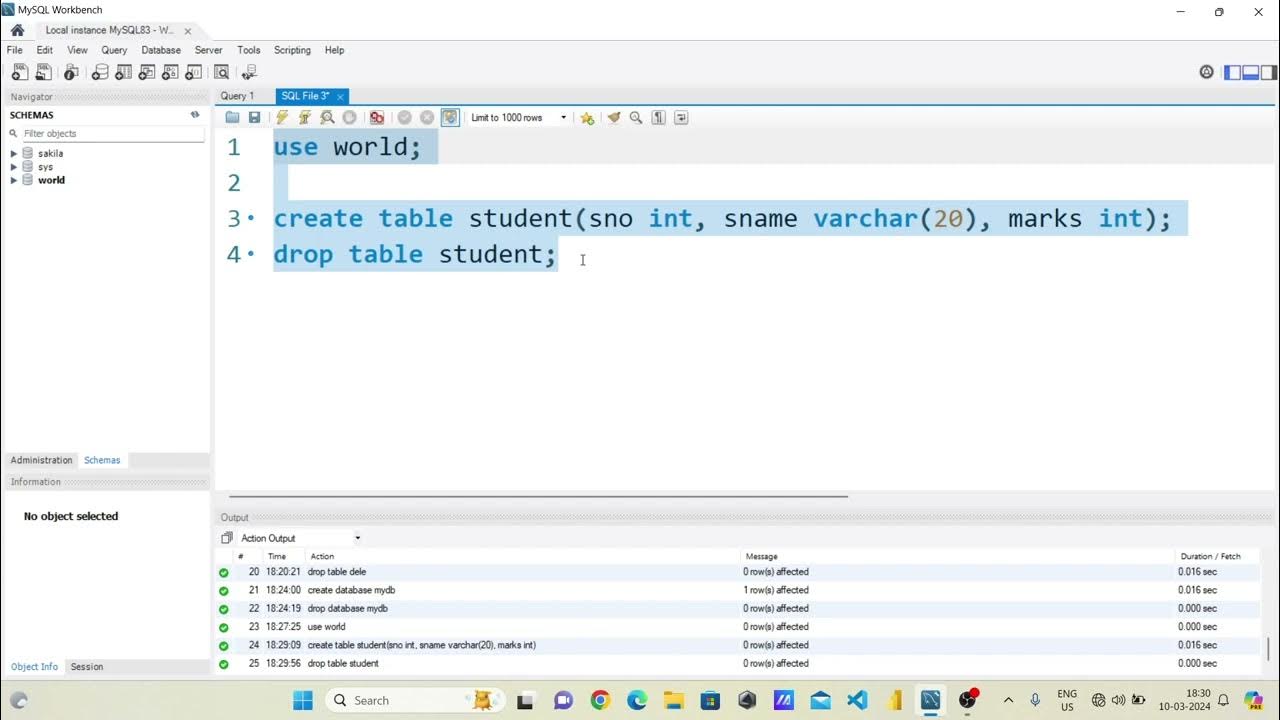The height and width of the screenshot is (720, 1280).
Task: Toggle continue-on-error execution
Action: point(376,117)
